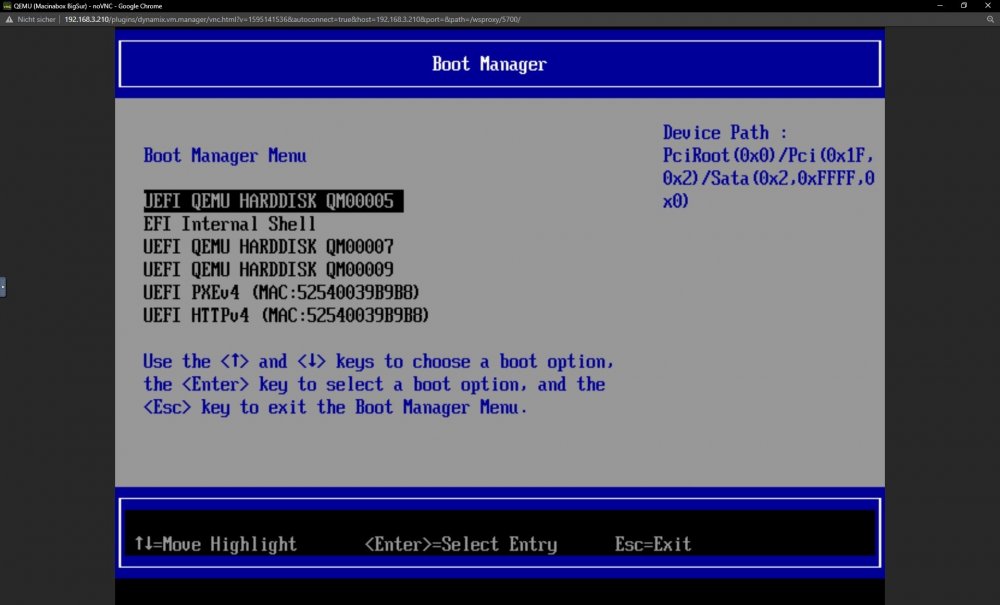
Task: Minimize the Chrome window
Action: pos(940,6)
